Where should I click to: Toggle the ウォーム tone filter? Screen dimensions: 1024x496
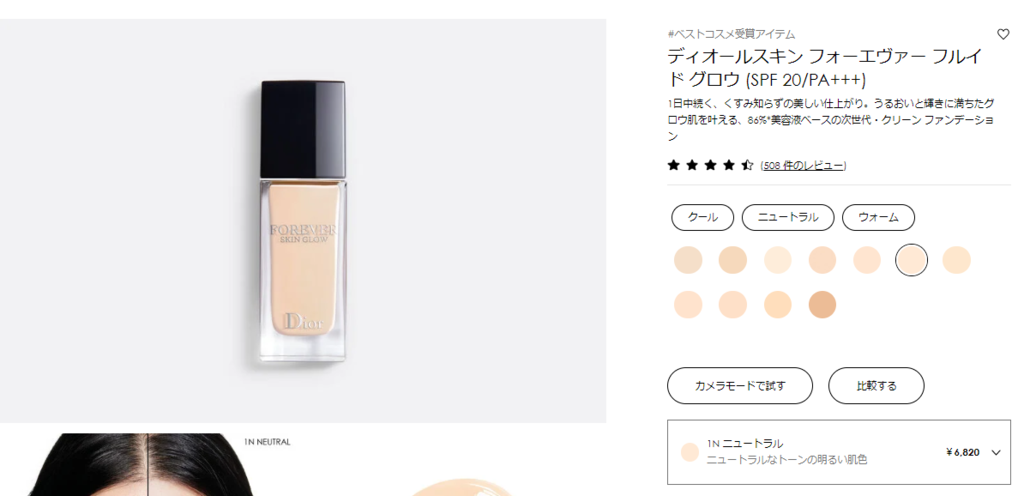(x=878, y=217)
